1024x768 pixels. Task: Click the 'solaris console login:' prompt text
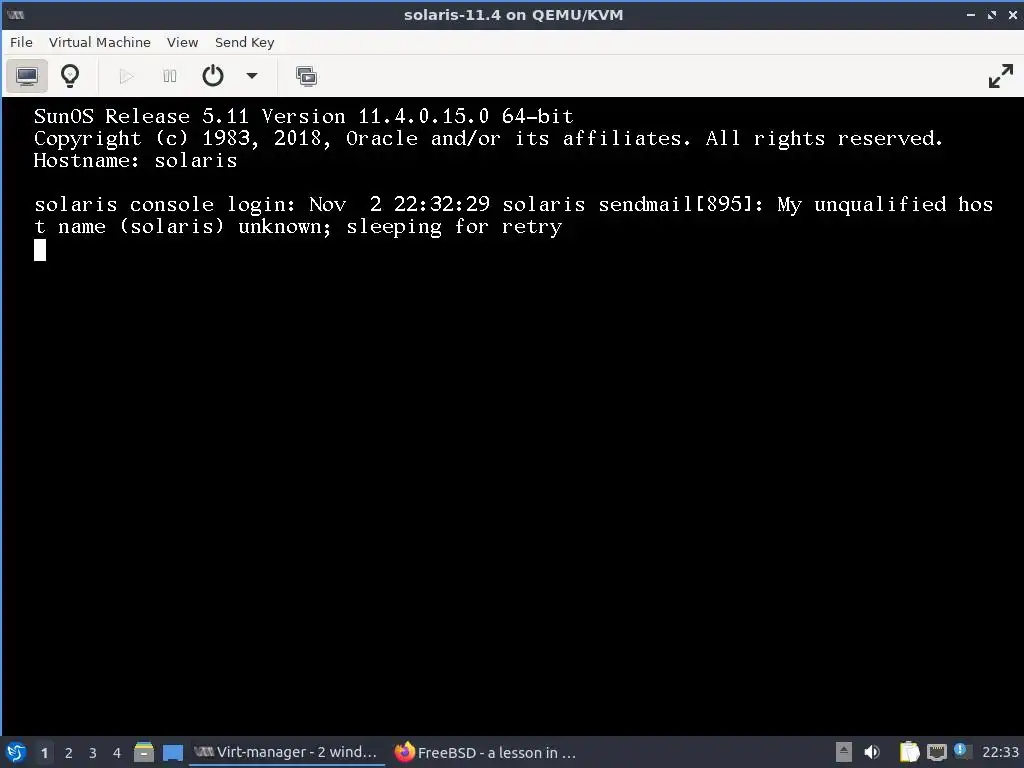click(165, 204)
